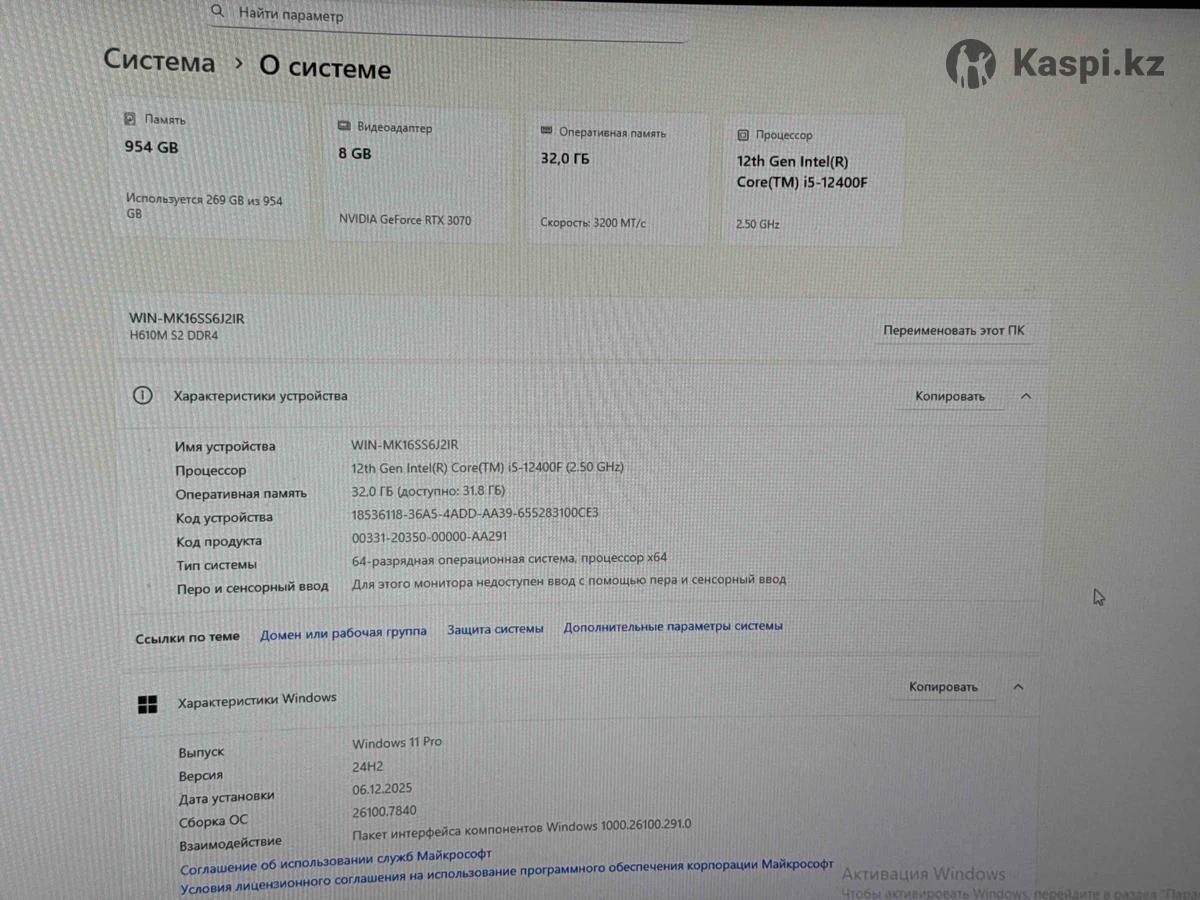
Task: Copy Windows specs with lower Копировать button
Action: [943, 687]
